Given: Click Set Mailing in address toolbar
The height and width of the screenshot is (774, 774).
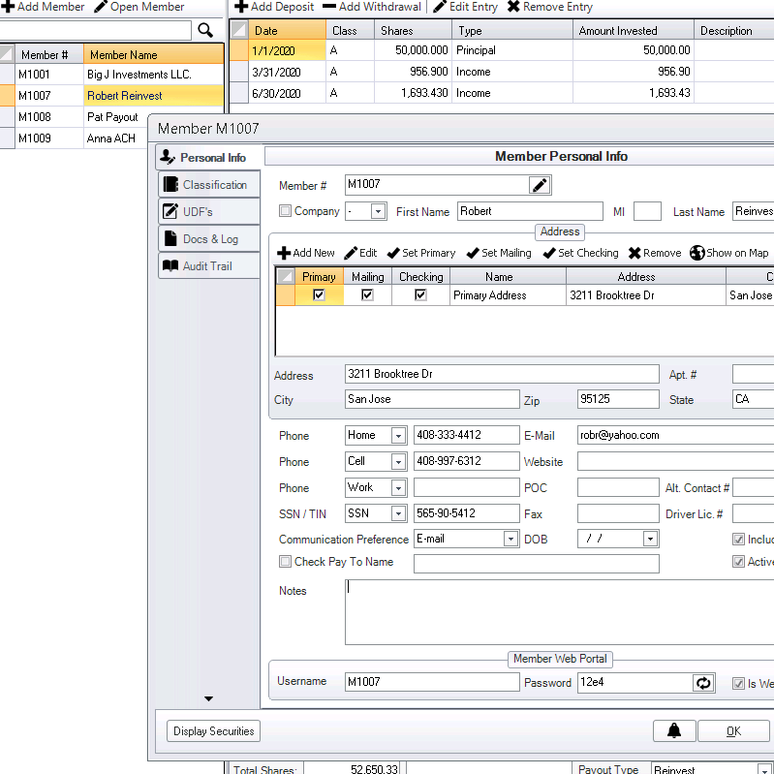Looking at the screenshot, I should point(499,253).
